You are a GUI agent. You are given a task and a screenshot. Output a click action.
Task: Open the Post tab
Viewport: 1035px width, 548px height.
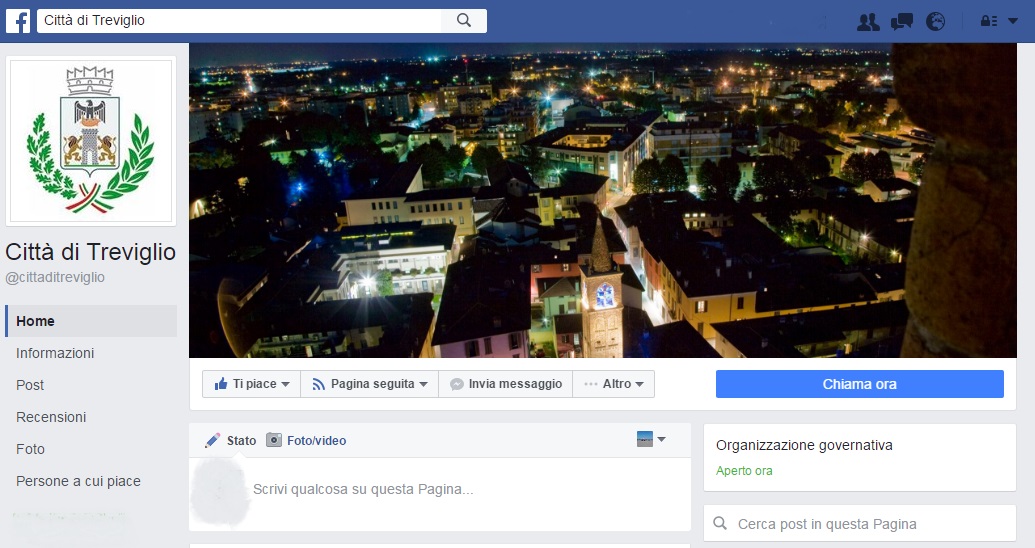point(30,385)
